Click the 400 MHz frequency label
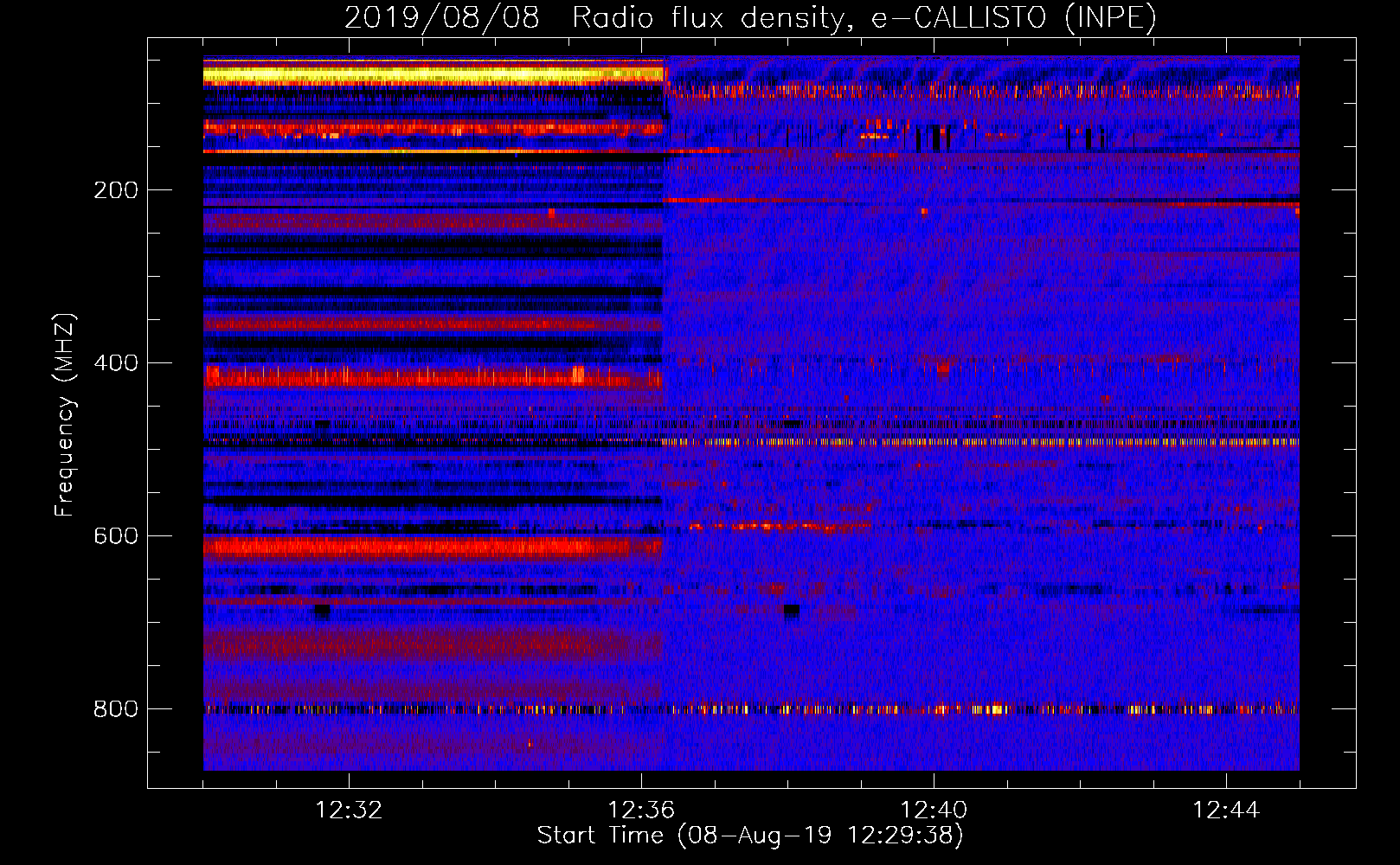Viewport: 1400px width, 865px height. [116, 363]
